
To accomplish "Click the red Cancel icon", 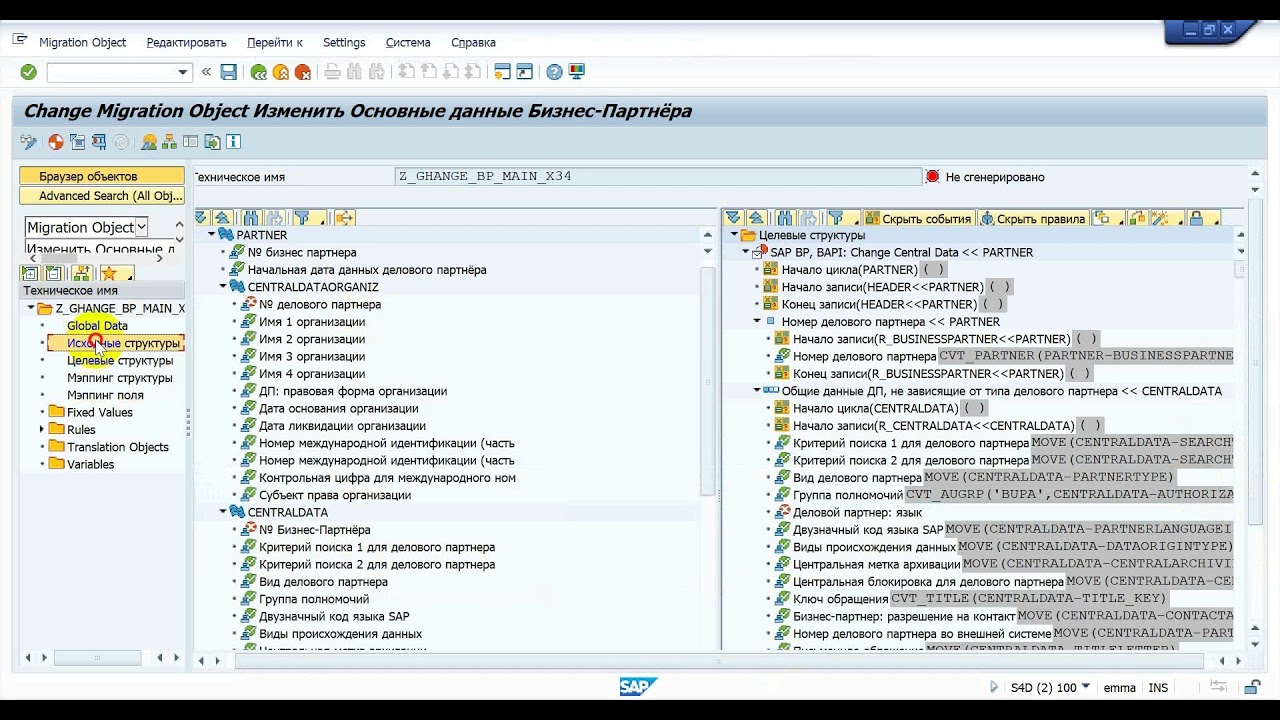I will pyautogui.click(x=303, y=72).
